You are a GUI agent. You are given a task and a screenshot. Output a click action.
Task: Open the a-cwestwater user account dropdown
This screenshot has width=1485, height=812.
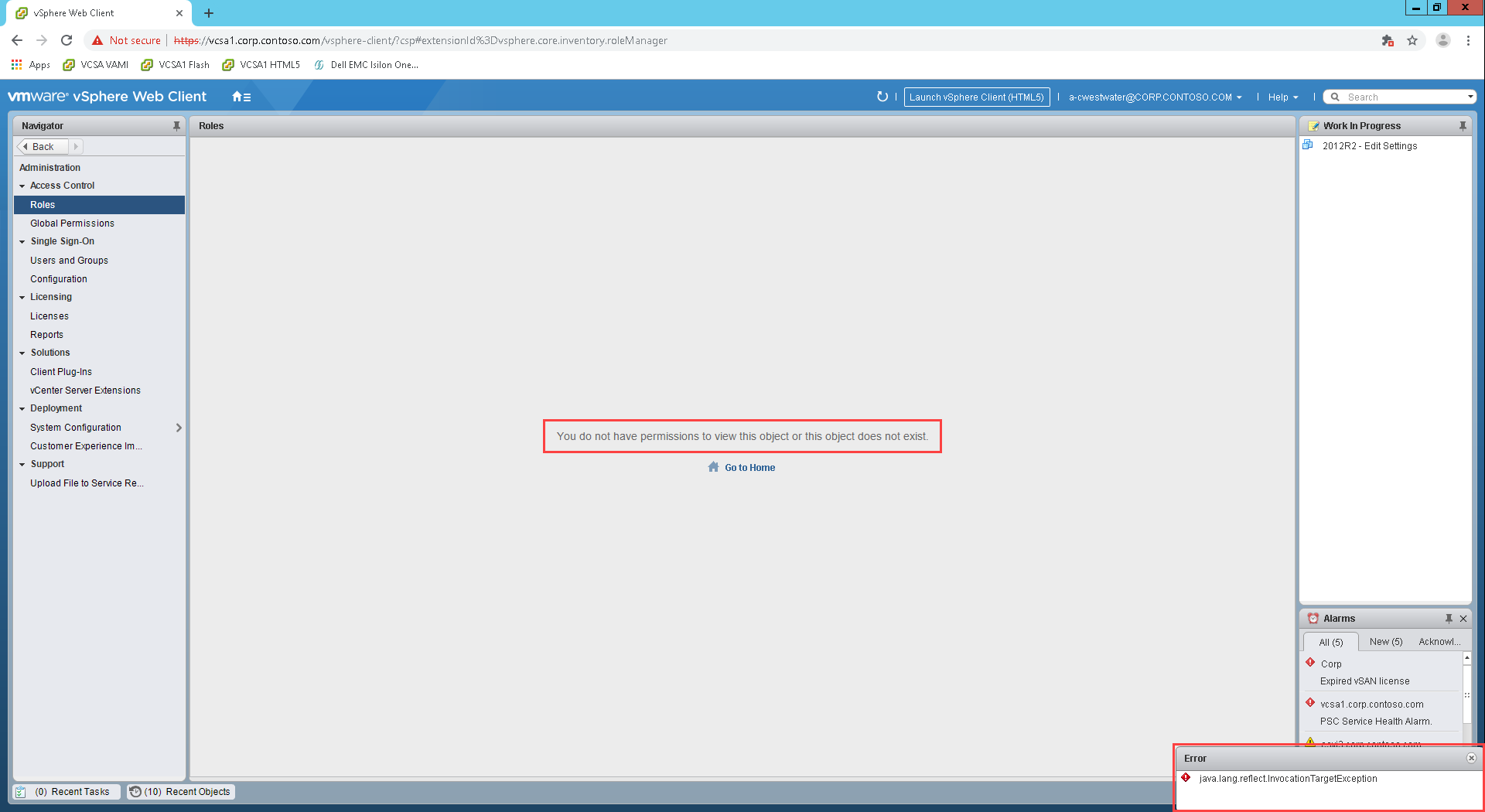coord(1156,97)
